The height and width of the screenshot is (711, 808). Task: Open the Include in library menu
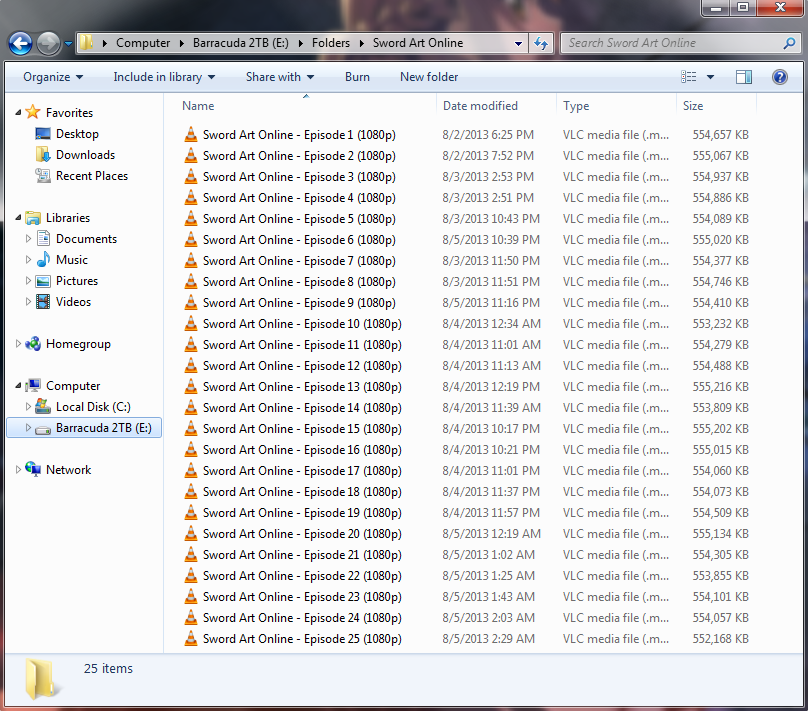164,77
